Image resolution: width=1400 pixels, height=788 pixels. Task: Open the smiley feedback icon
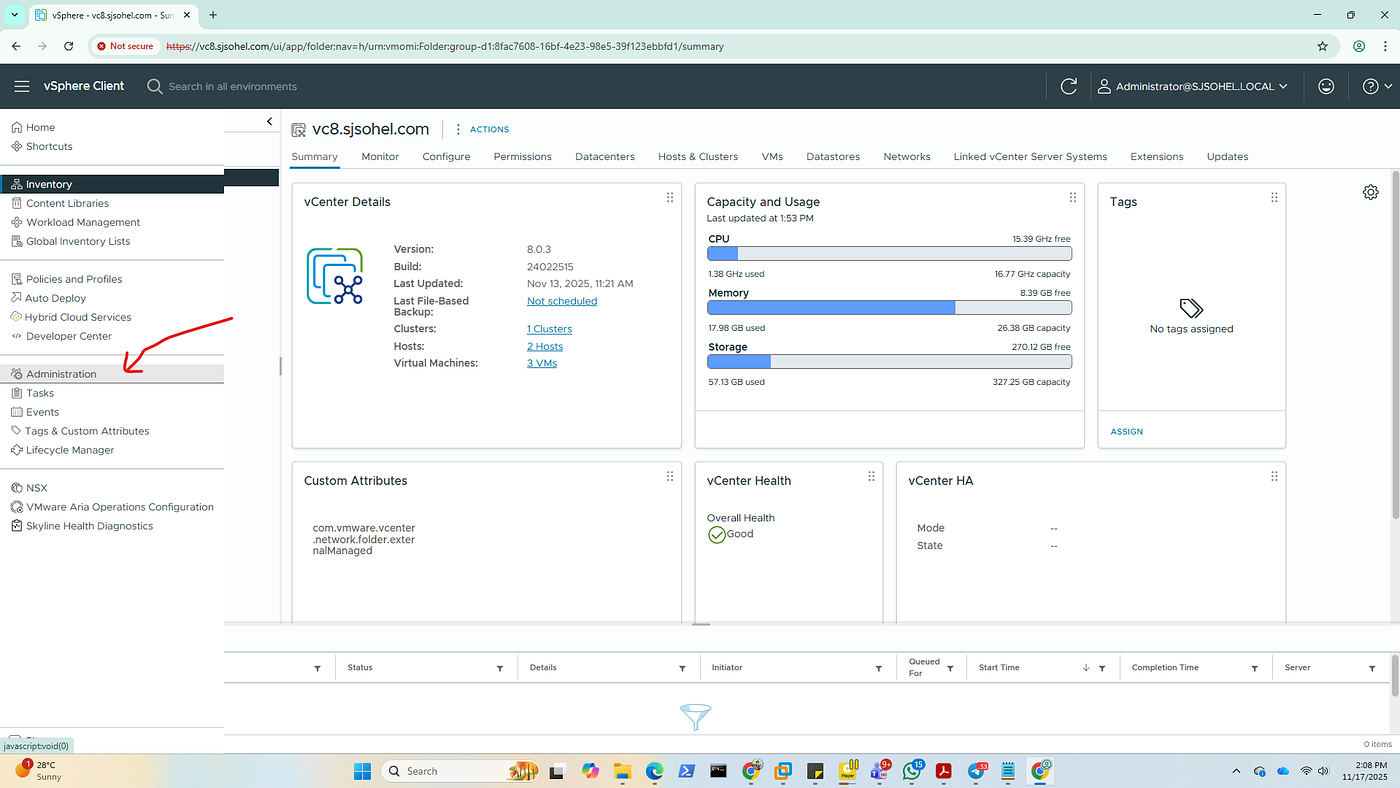pyautogui.click(x=1326, y=86)
